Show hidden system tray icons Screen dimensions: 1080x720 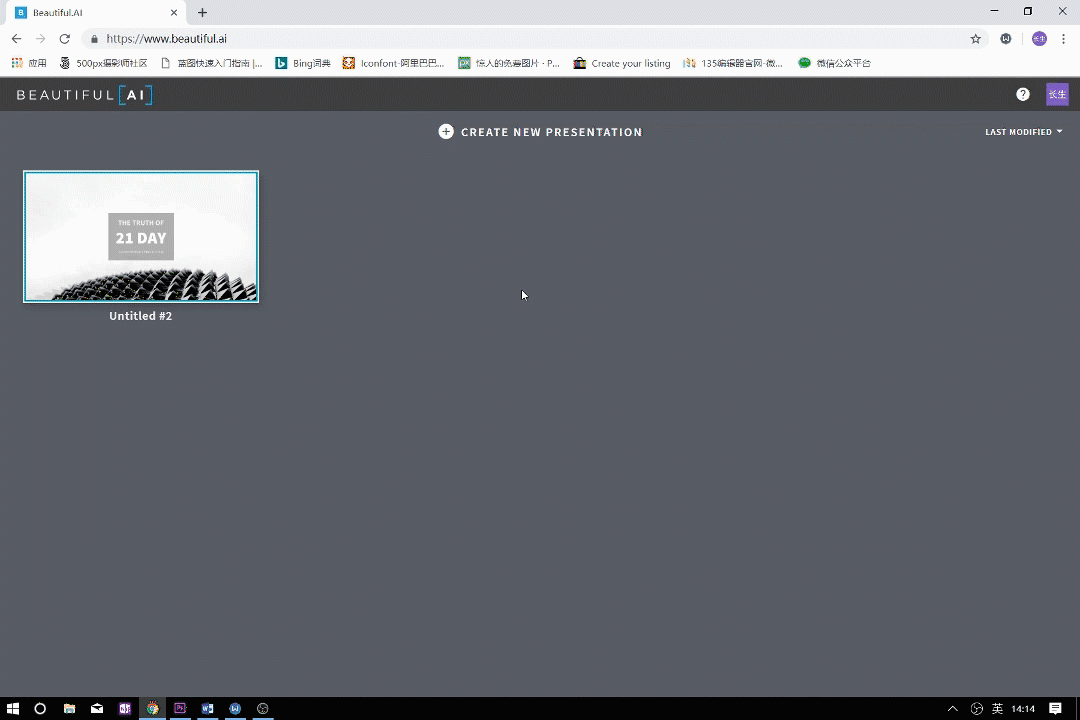[953, 708]
